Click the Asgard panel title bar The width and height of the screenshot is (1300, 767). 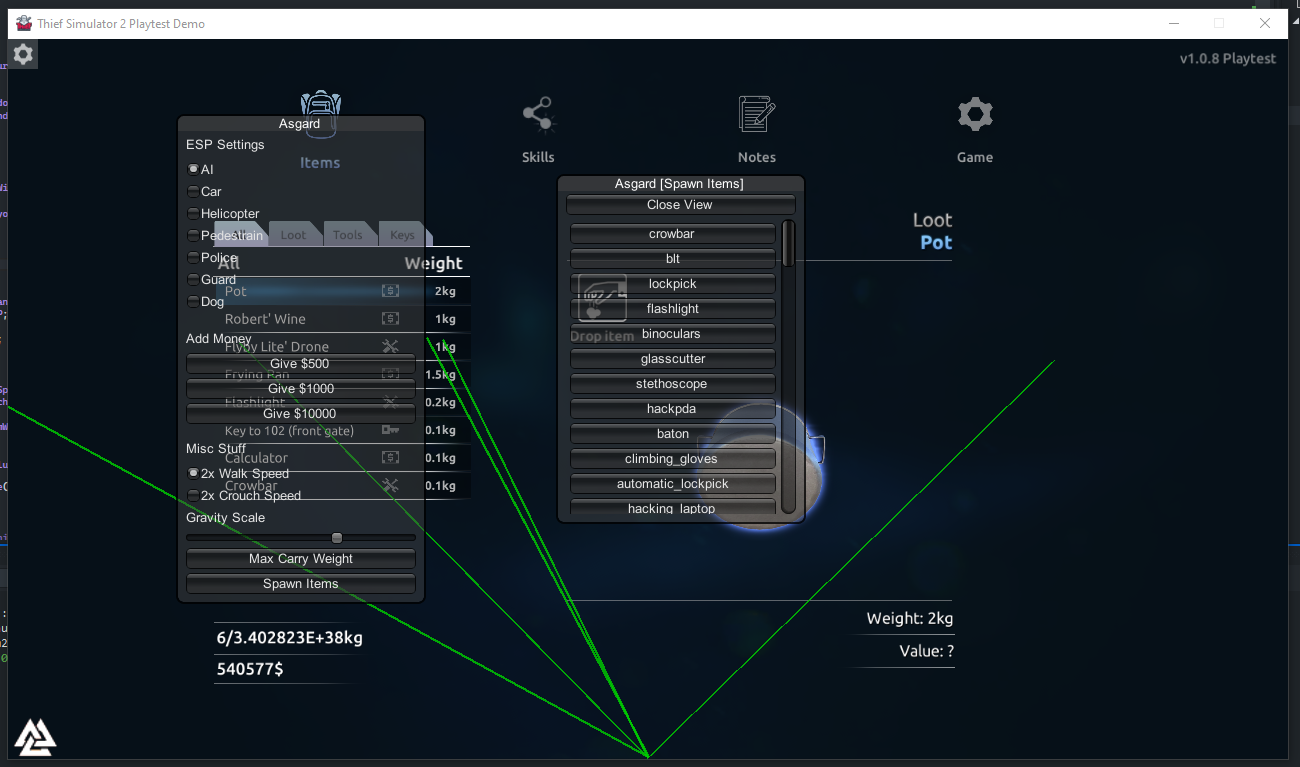pyautogui.click(x=300, y=124)
